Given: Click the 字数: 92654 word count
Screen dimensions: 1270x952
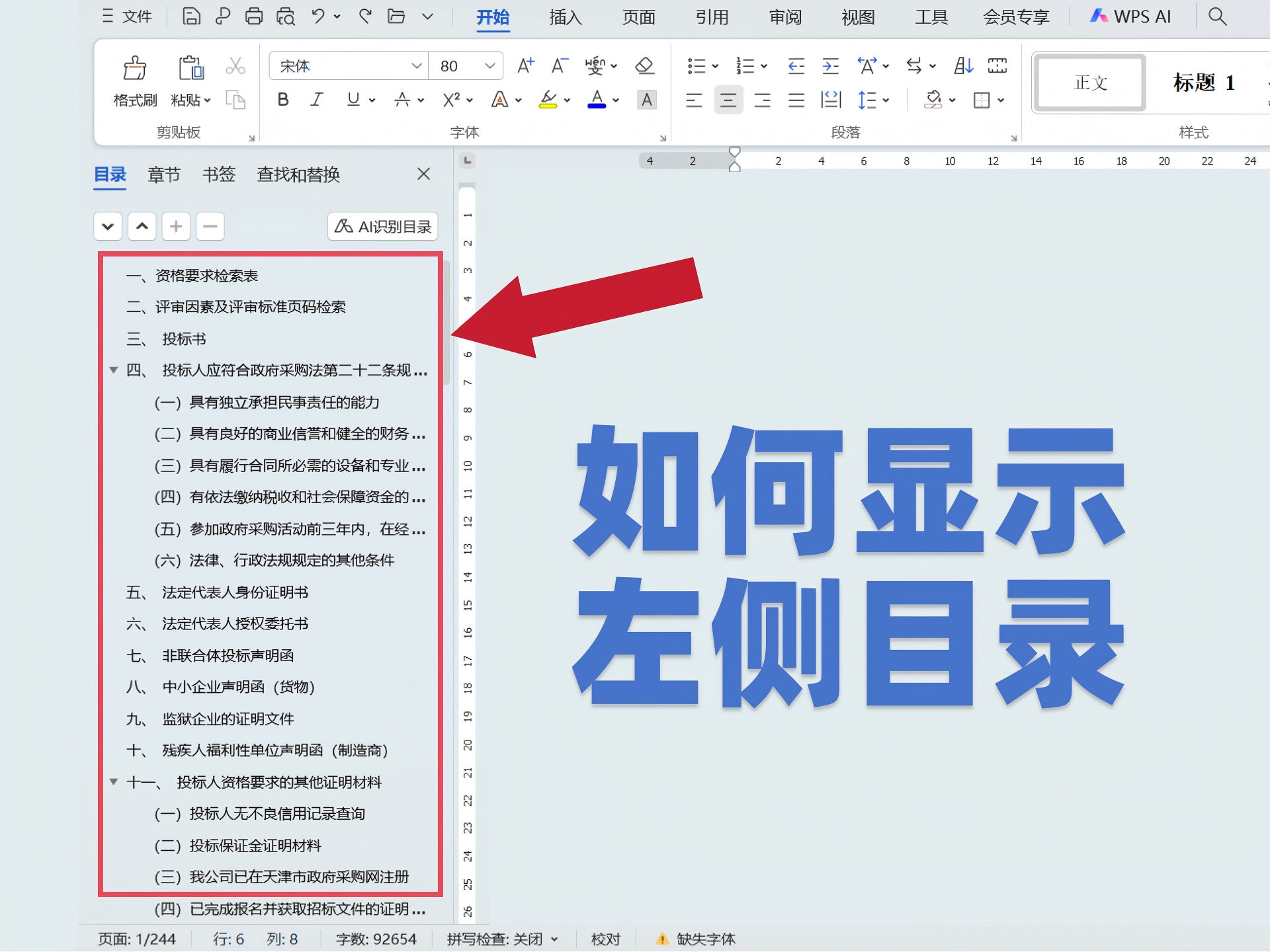Looking at the screenshot, I should 376,939.
